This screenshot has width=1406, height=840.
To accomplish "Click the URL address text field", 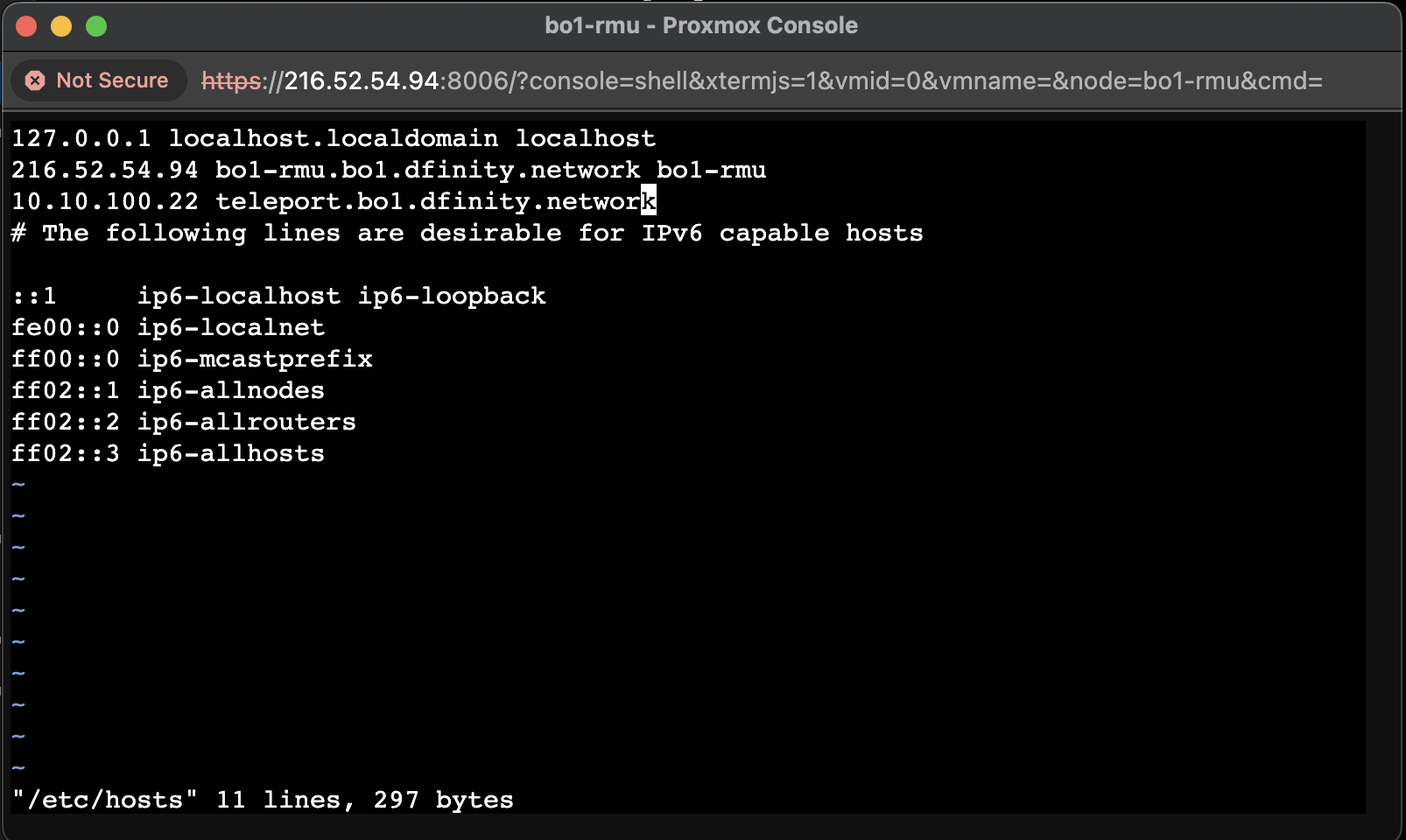I will 762,80.
